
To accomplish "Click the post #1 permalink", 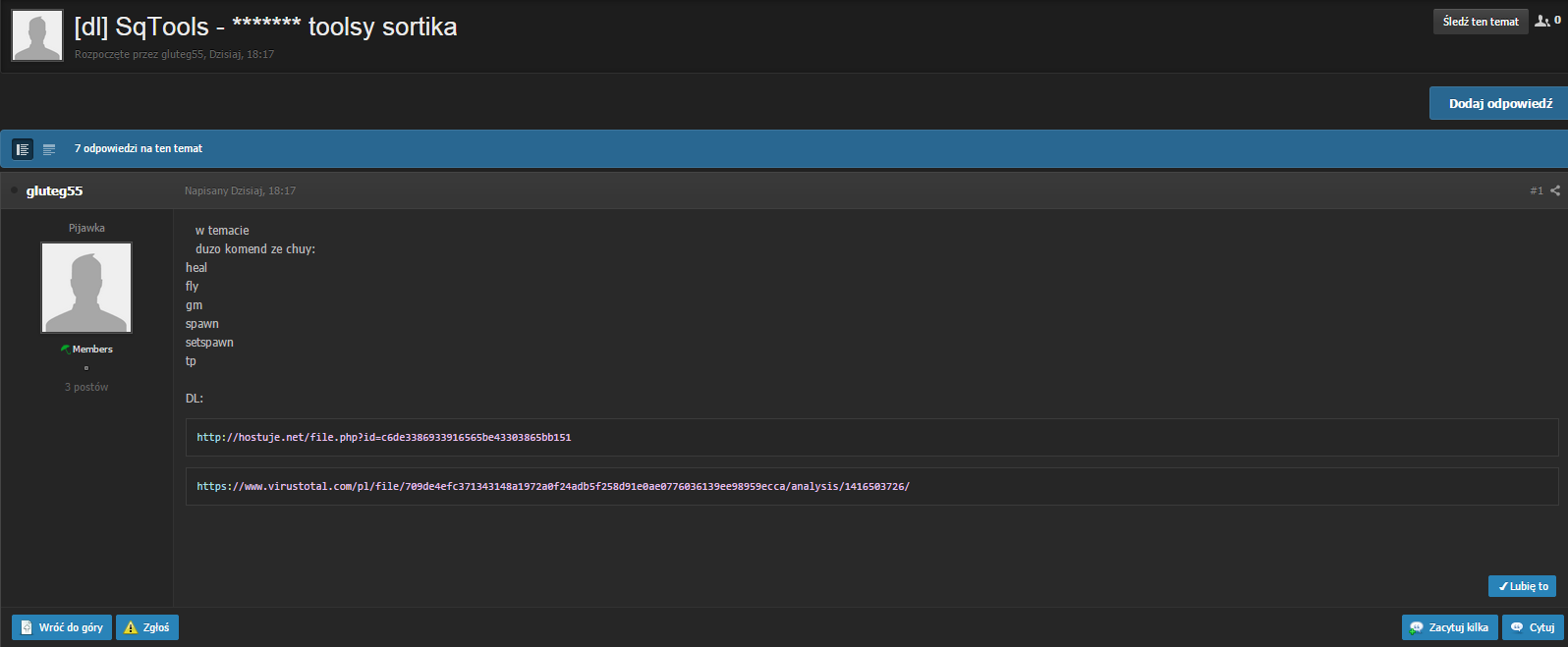I will 1537,190.
